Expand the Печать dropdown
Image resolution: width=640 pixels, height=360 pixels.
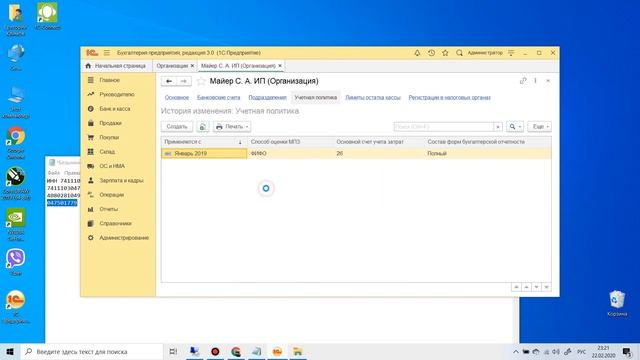232,127
